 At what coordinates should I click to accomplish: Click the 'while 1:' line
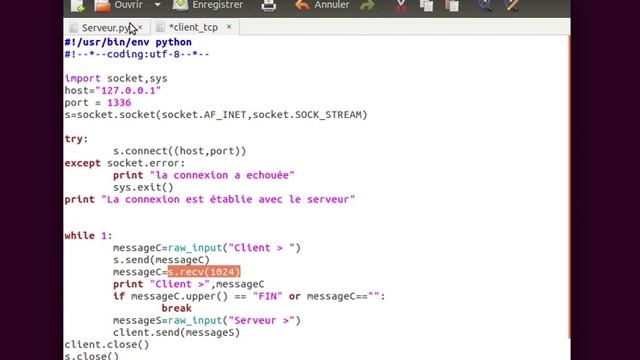(x=88, y=236)
